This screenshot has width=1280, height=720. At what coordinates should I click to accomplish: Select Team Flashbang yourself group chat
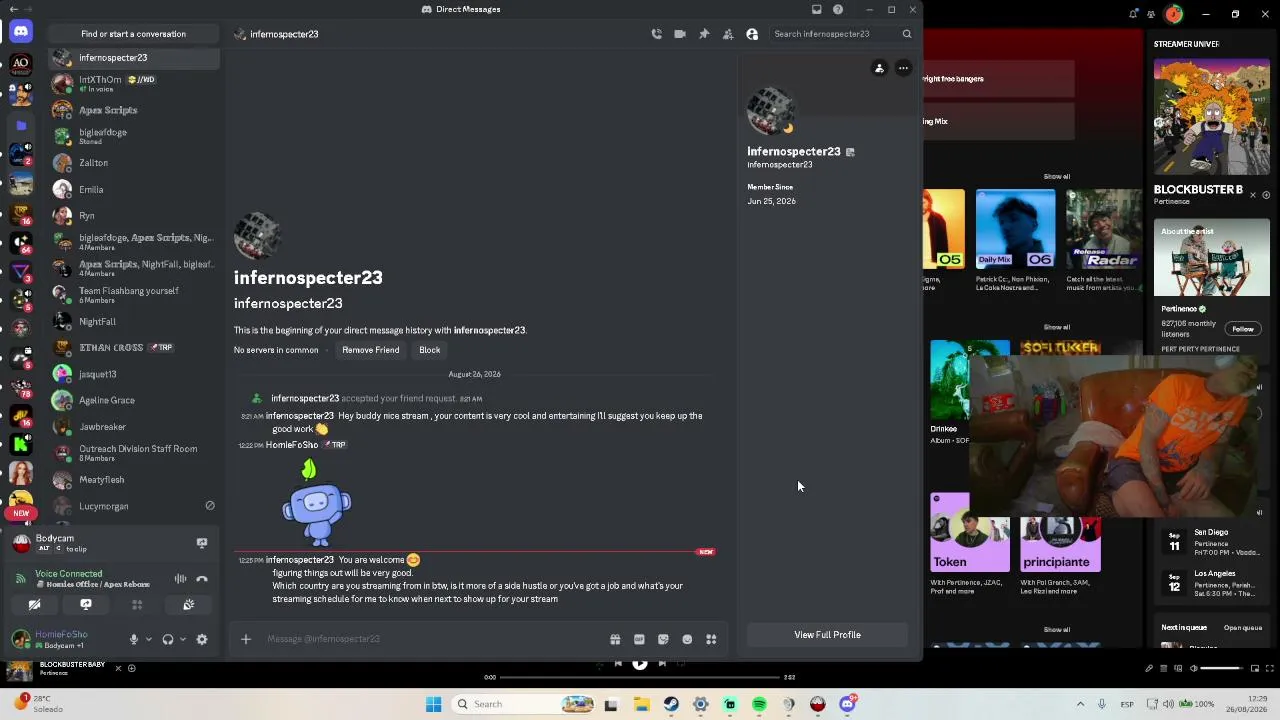click(x=134, y=295)
